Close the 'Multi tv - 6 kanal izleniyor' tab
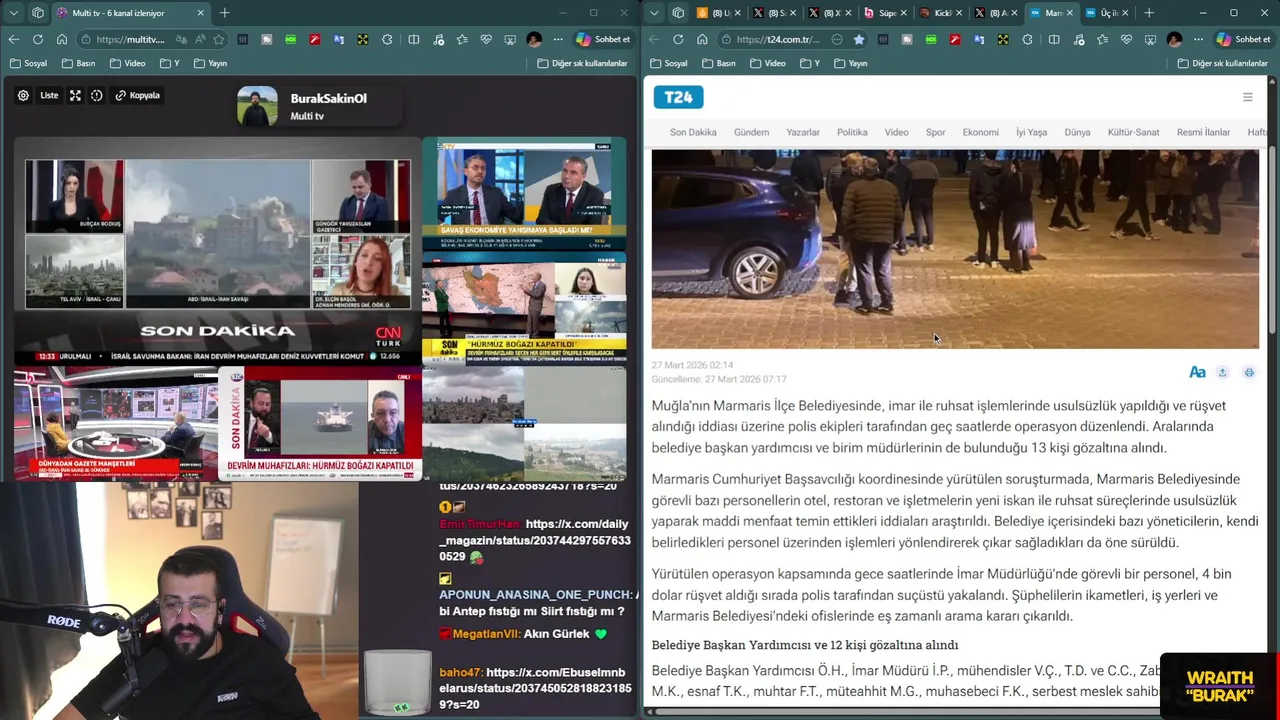Image resolution: width=1280 pixels, height=720 pixels. click(x=200, y=13)
